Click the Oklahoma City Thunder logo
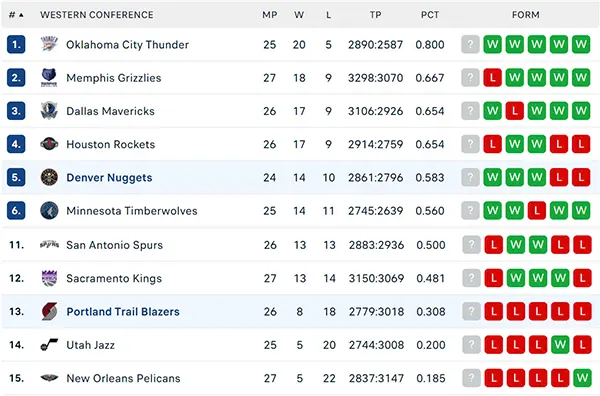Viewport: 600px width, 396px height. (49, 44)
